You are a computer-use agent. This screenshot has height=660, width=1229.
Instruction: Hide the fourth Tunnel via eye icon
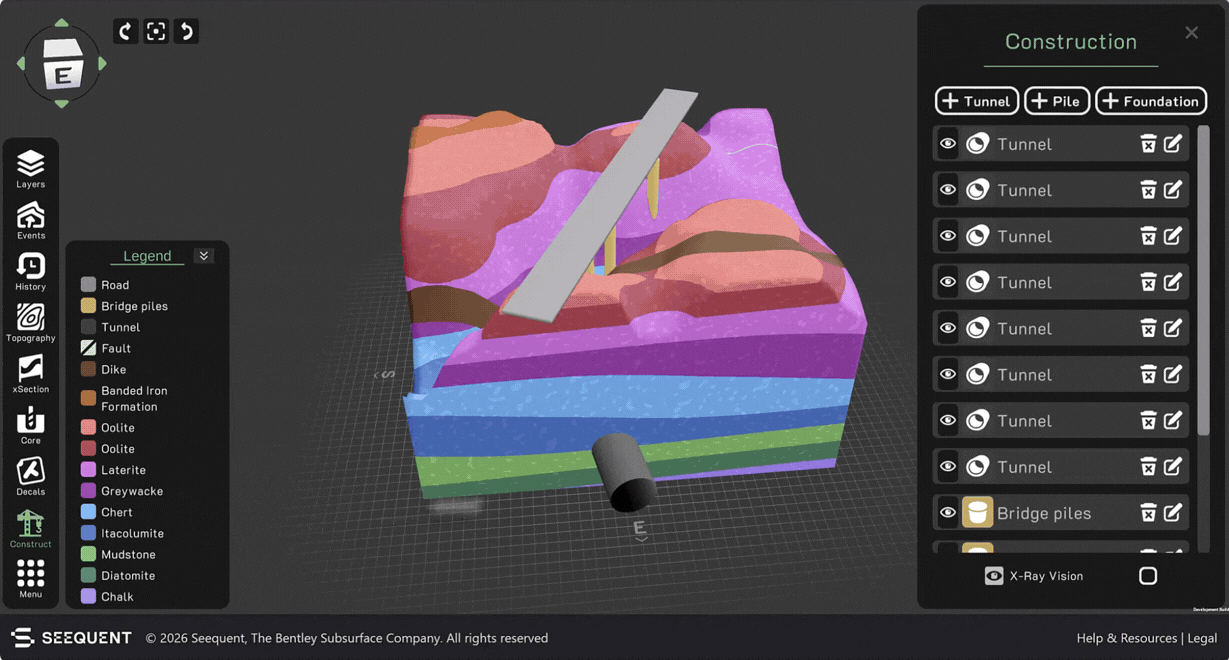coord(947,282)
